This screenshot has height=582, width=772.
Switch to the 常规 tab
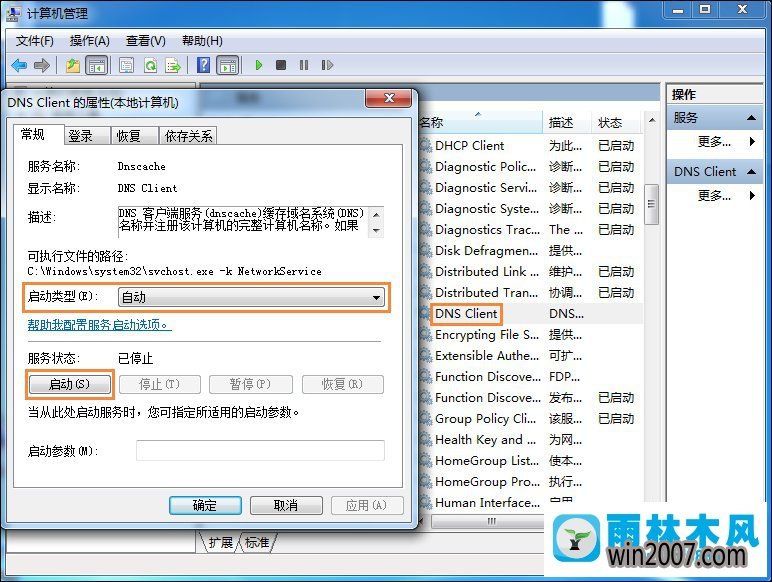pyautogui.click(x=38, y=134)
